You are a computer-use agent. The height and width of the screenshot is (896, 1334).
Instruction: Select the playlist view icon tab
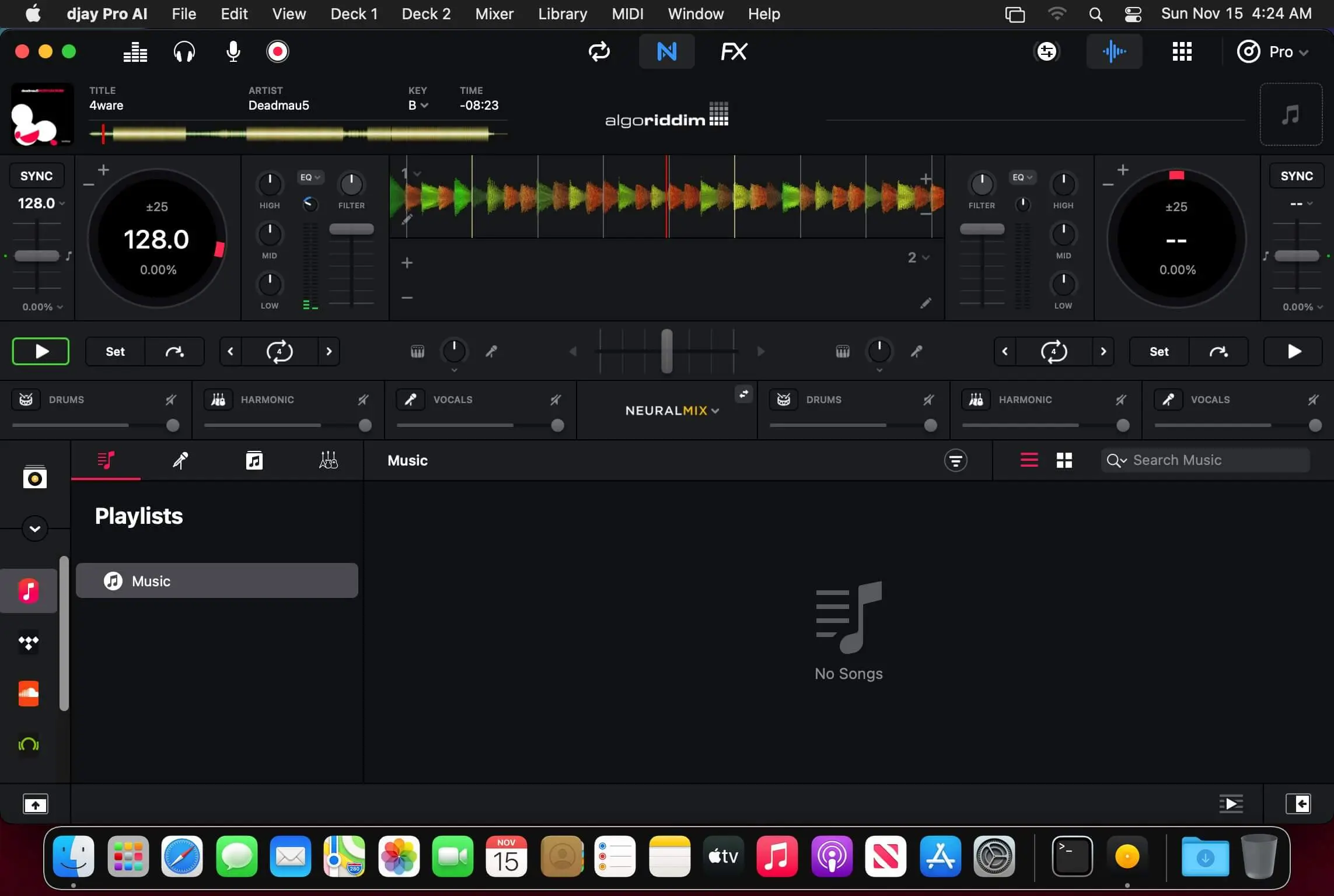(x=105, y=460)
